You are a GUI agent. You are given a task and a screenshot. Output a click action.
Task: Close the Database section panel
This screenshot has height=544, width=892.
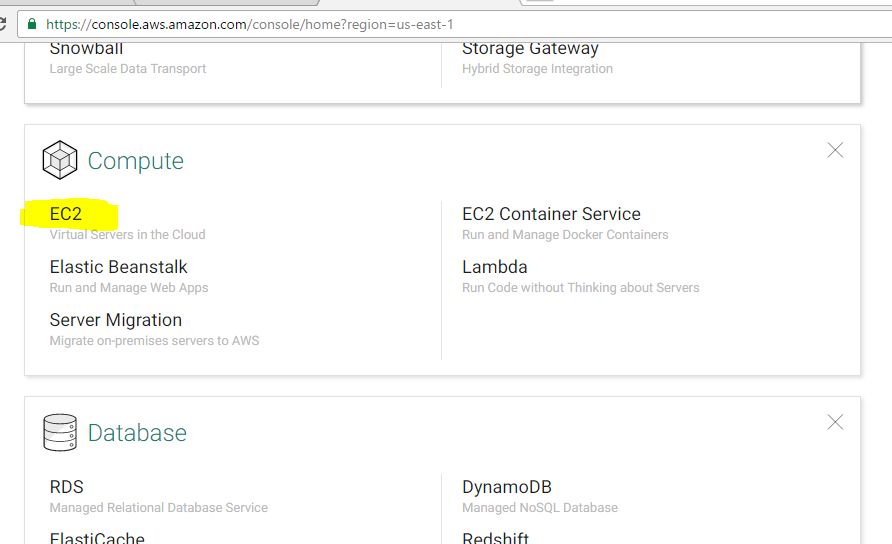click(835, 422)
